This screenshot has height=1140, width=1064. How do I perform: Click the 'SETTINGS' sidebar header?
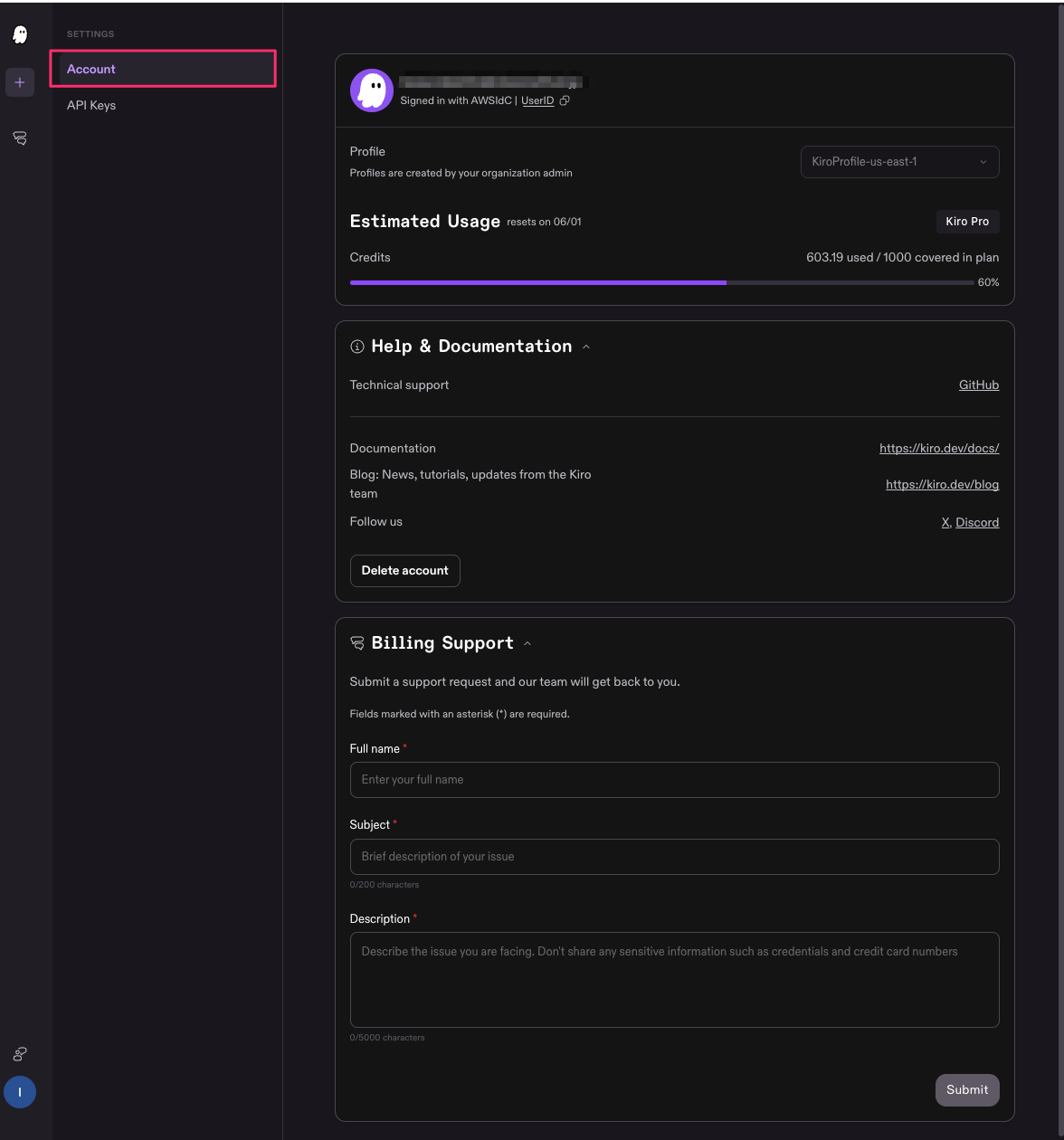coord(90,34)
